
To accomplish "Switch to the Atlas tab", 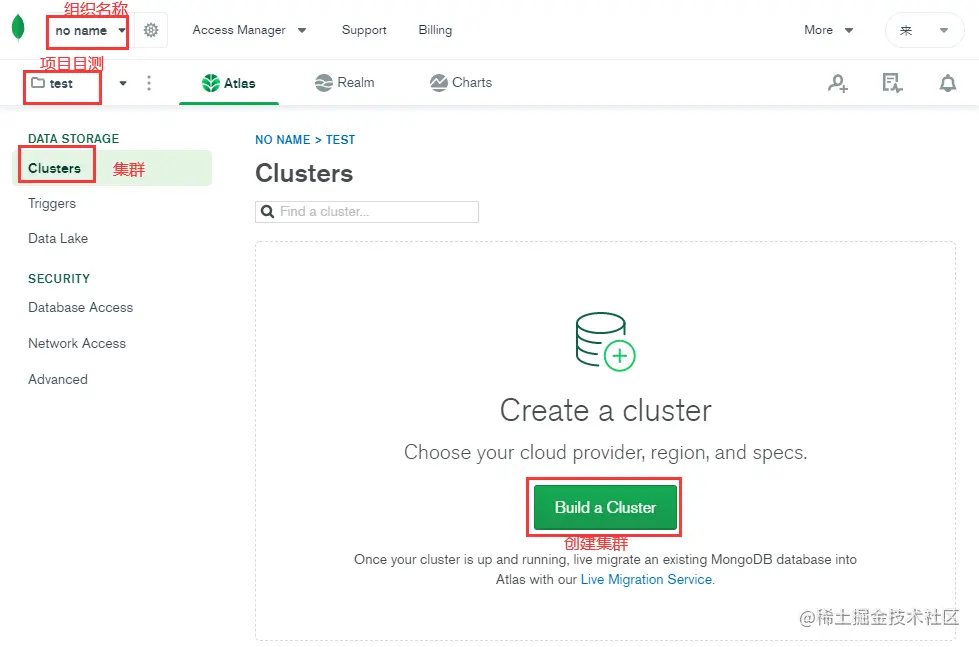I will point(229,83).
